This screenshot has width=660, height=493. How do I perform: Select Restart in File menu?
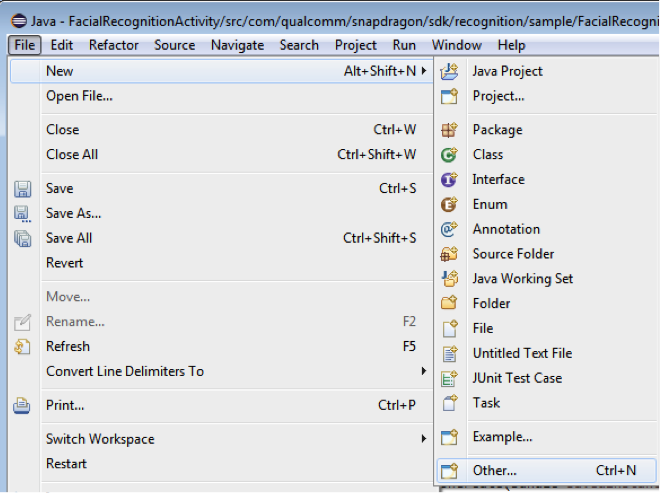[221, 464]
